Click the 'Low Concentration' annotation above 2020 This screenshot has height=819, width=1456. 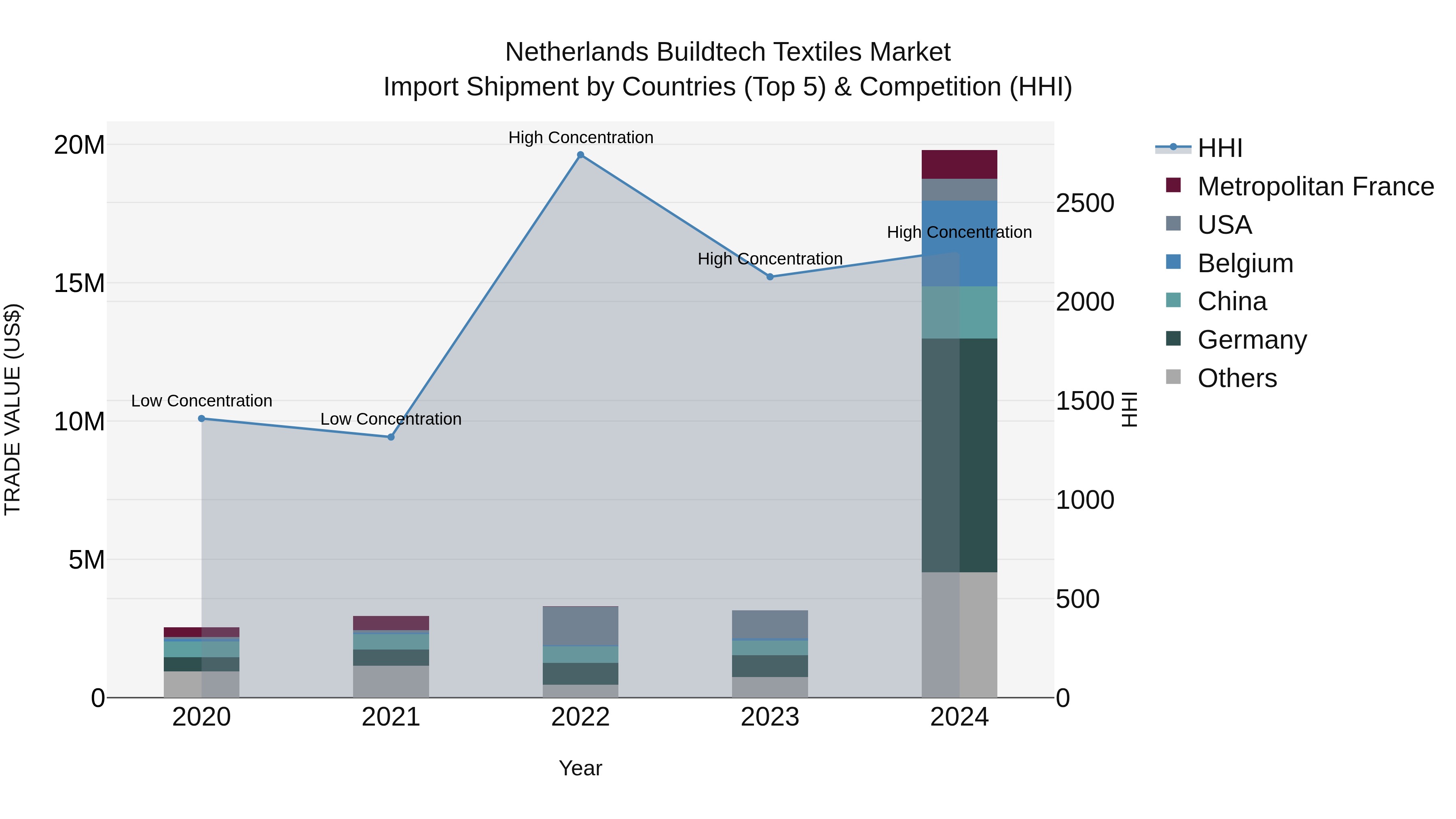tap(202, 401)
